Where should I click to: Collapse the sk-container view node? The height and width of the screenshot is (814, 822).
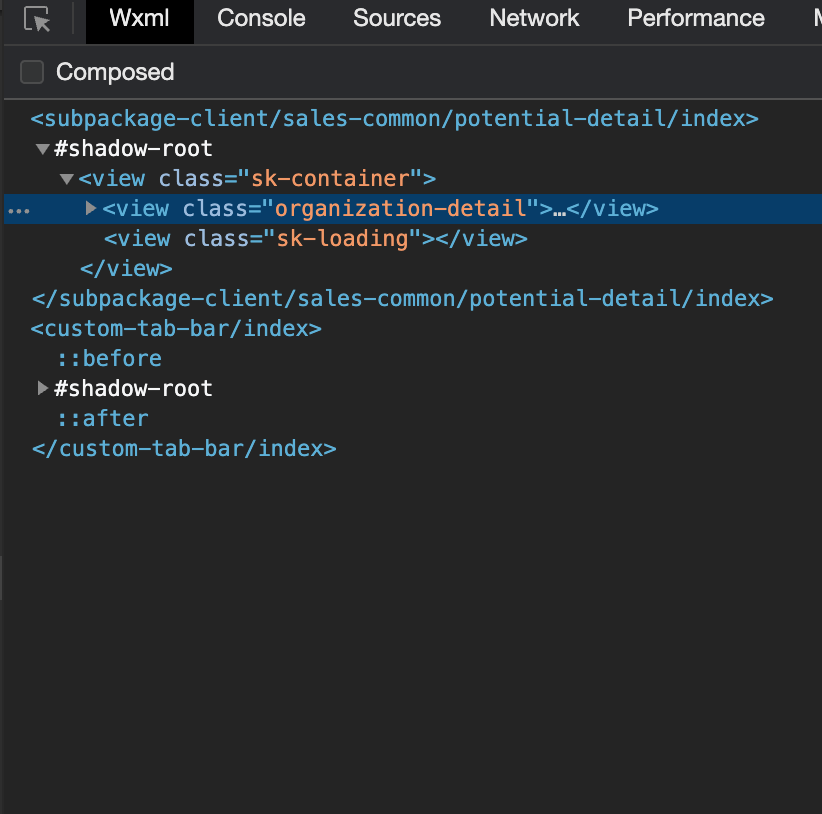[67, 179]
